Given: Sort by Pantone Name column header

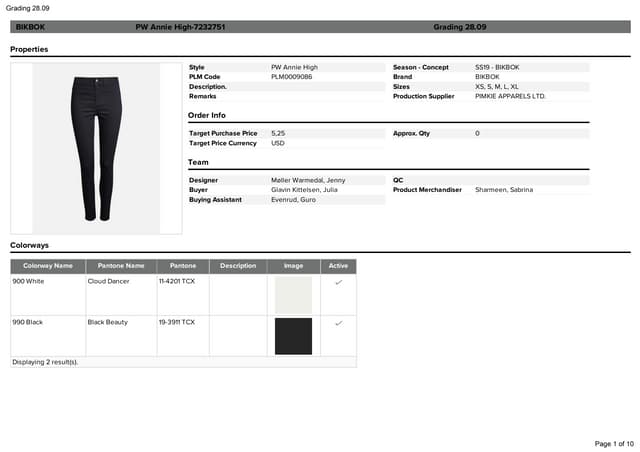Looking at the screenshot, I should click(121, 266).
